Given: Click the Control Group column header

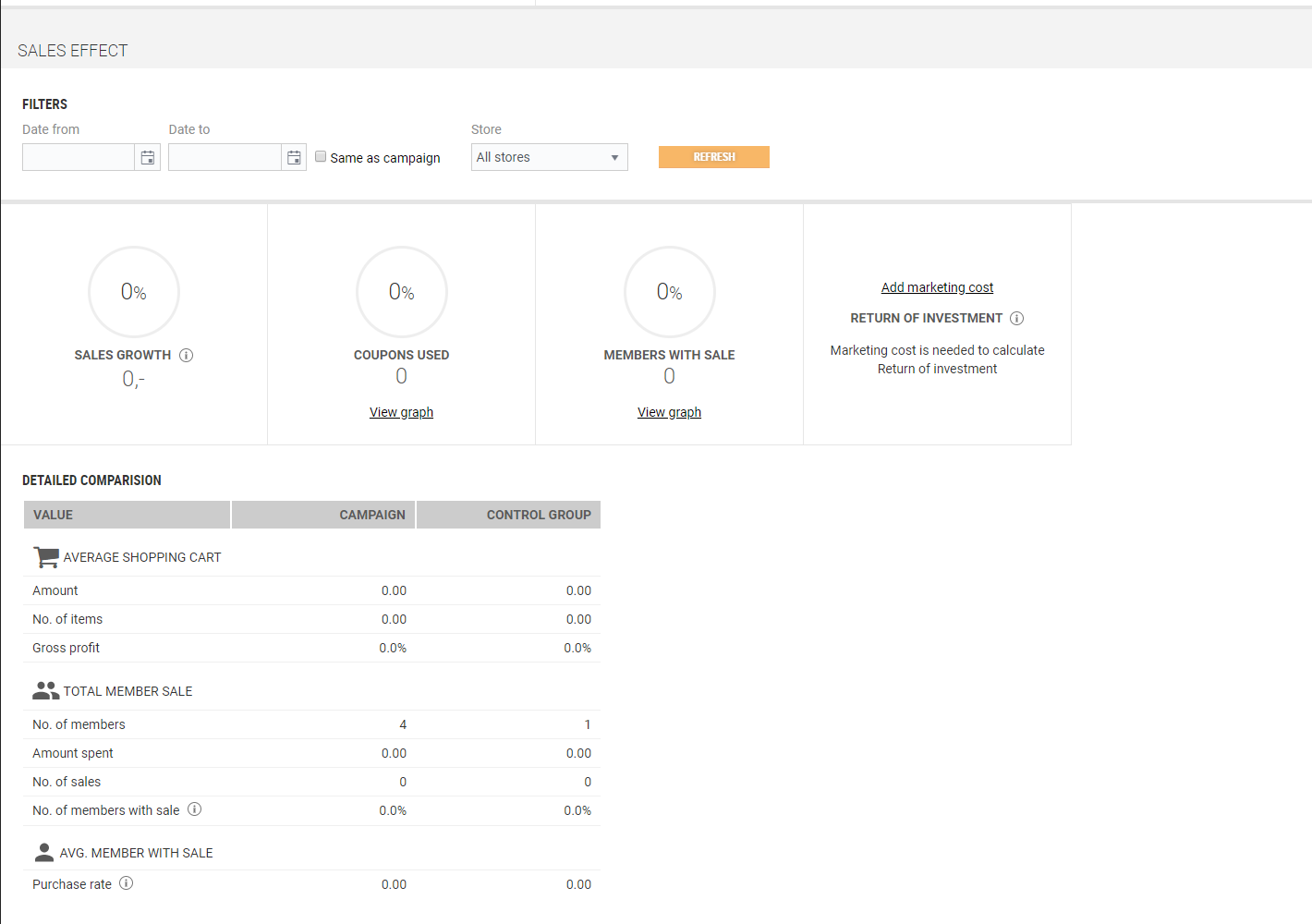Looking at the screenshot, I should pyautogui.click(x=508, y=515).
